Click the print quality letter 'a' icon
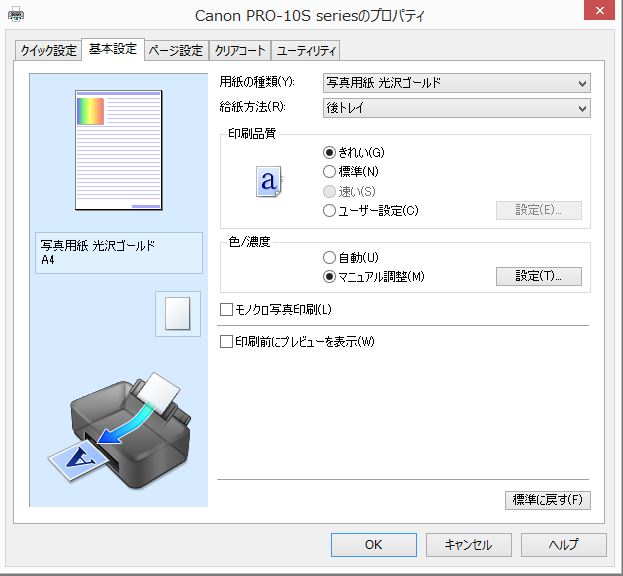623x576 pixels. click(x=269, y=181)
